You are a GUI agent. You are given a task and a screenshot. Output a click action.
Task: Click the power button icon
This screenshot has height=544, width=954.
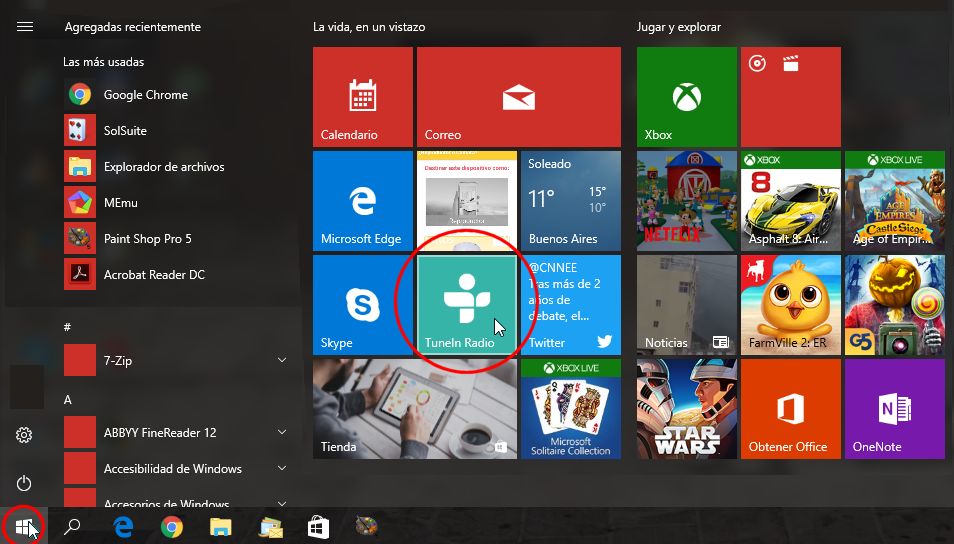(24, 483)
